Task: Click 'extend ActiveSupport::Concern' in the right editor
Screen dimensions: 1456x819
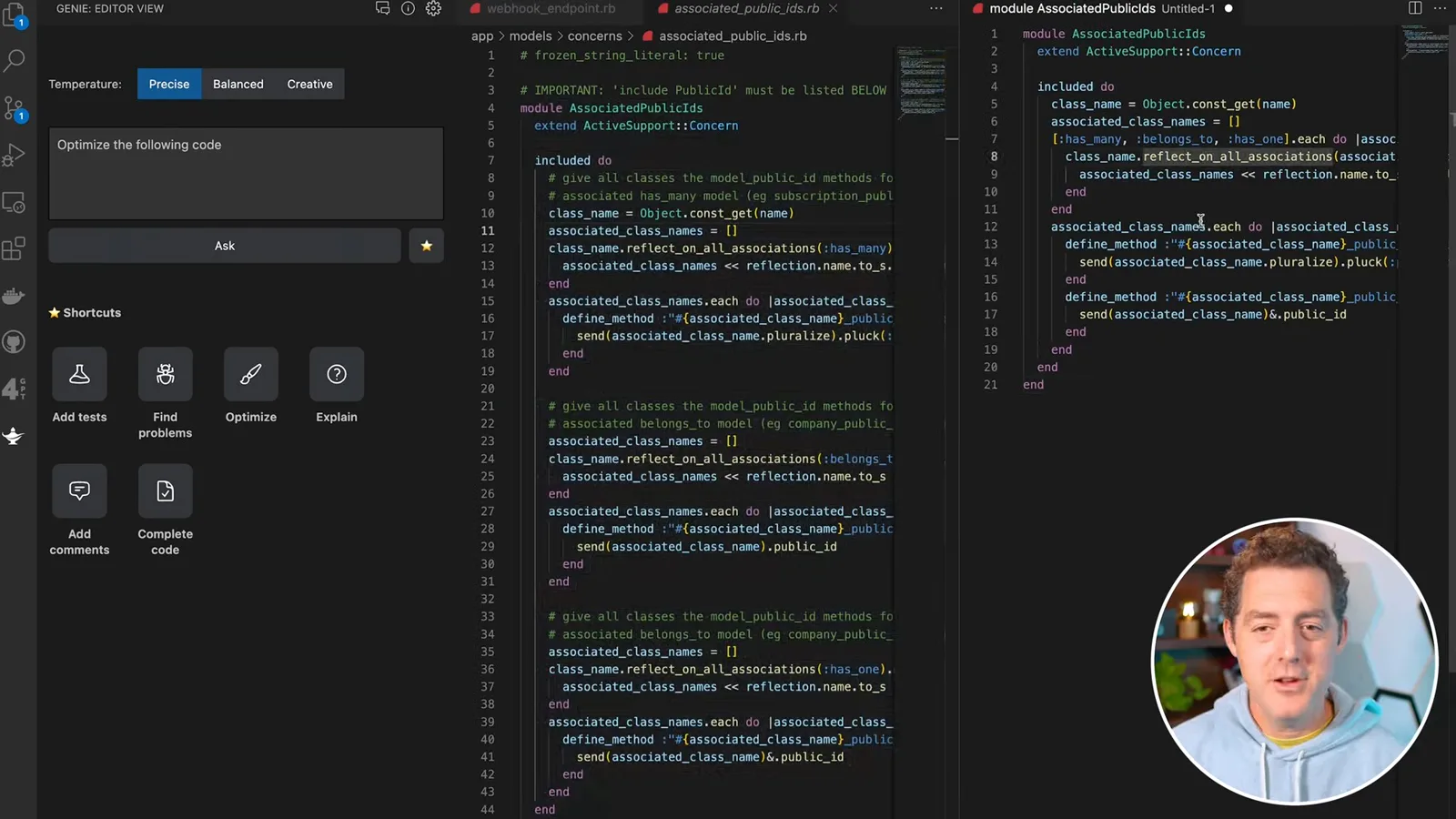Action: click(x=1138, y=52)
